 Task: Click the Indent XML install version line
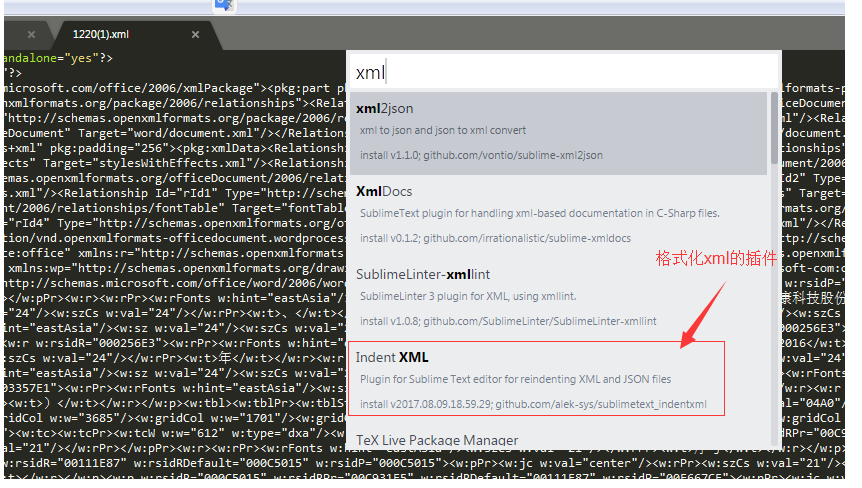pyautogui.click(x=533, y=404)
